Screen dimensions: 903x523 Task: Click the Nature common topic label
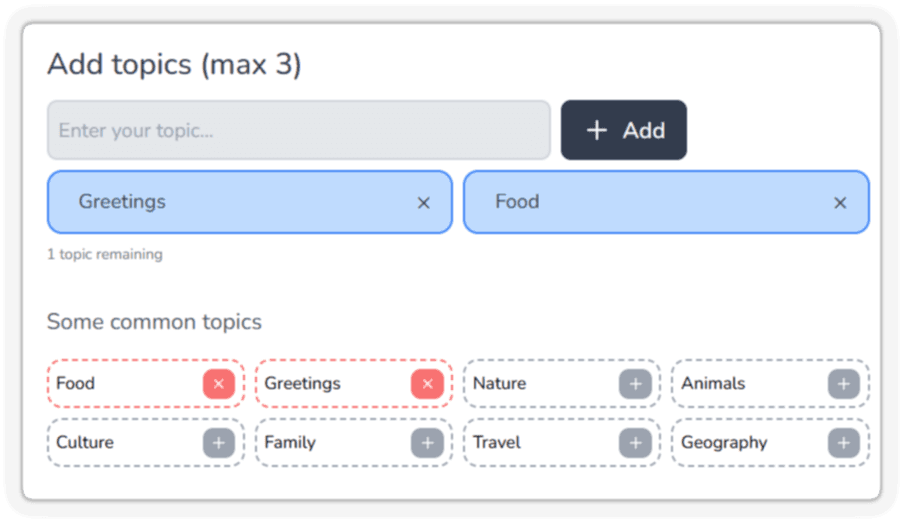tap(499, 384)
